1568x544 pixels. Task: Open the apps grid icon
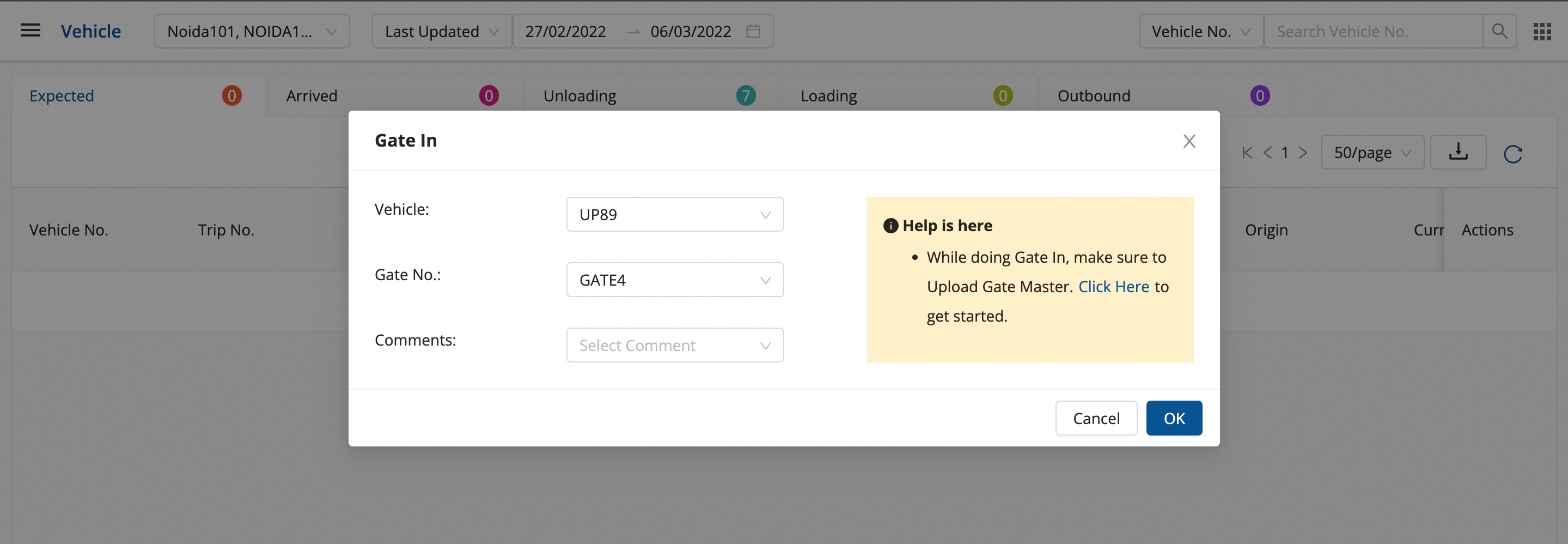coord(1542,31)
